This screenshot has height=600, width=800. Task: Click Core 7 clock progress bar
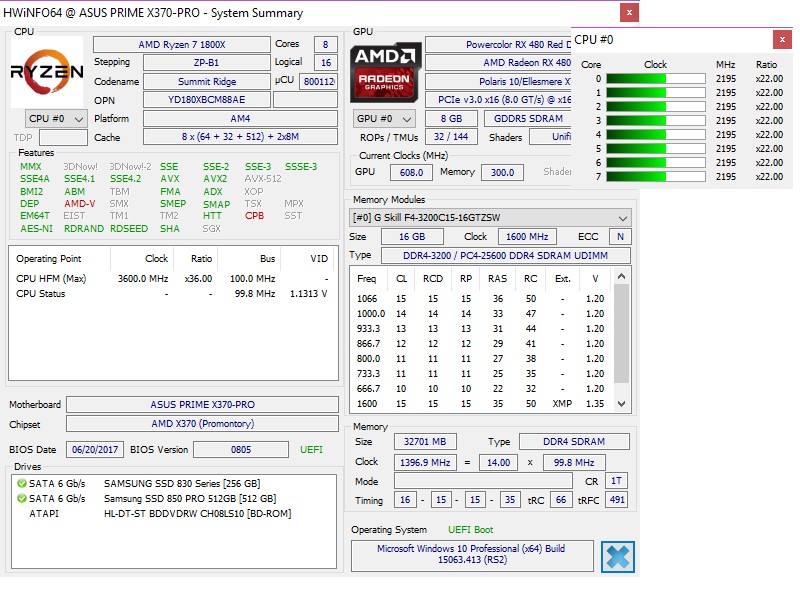coord(656,177)
